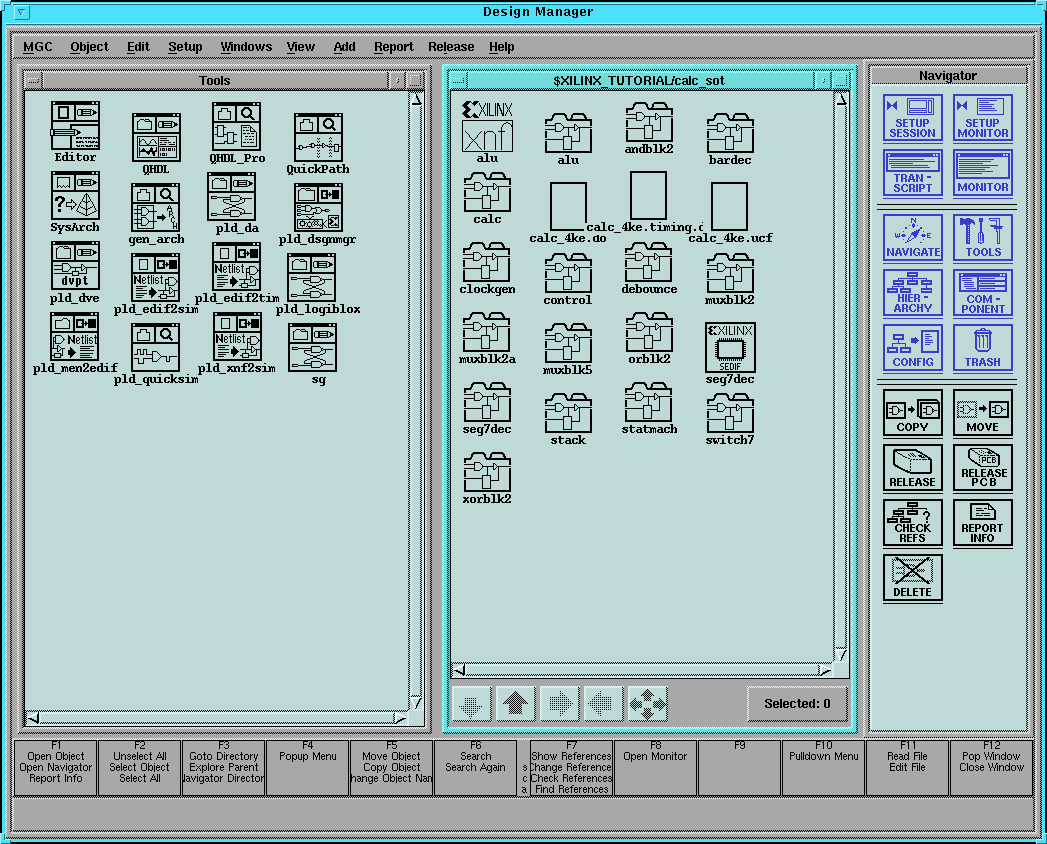Click the pld_logiblox tool icon

[x=312, y=278]
